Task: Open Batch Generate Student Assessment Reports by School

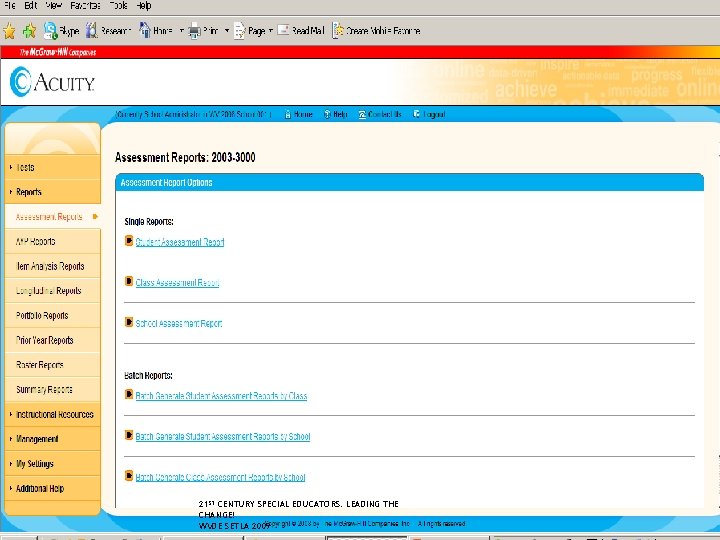Action: (x=223, y=437)
